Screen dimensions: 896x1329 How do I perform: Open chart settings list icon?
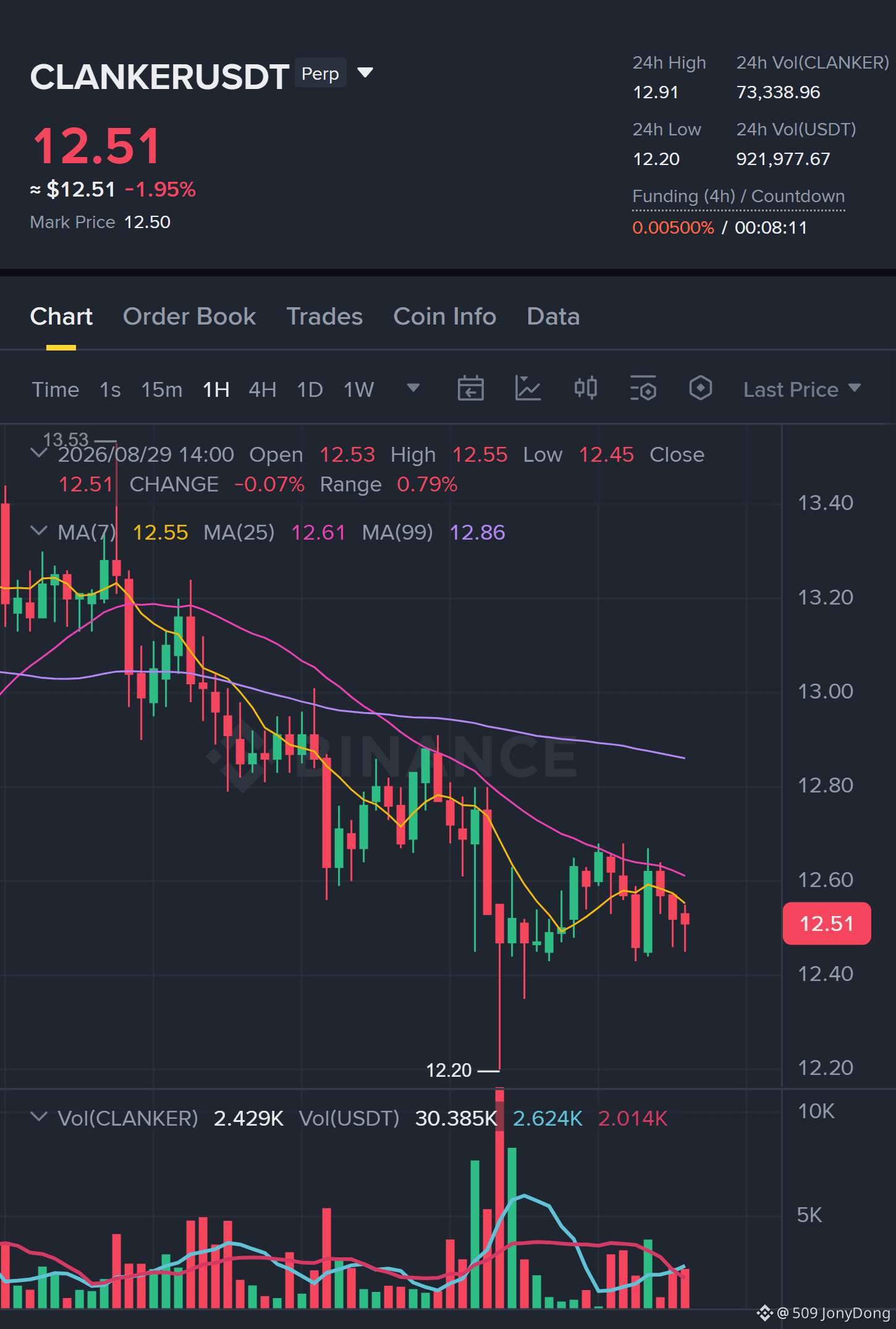643,389
